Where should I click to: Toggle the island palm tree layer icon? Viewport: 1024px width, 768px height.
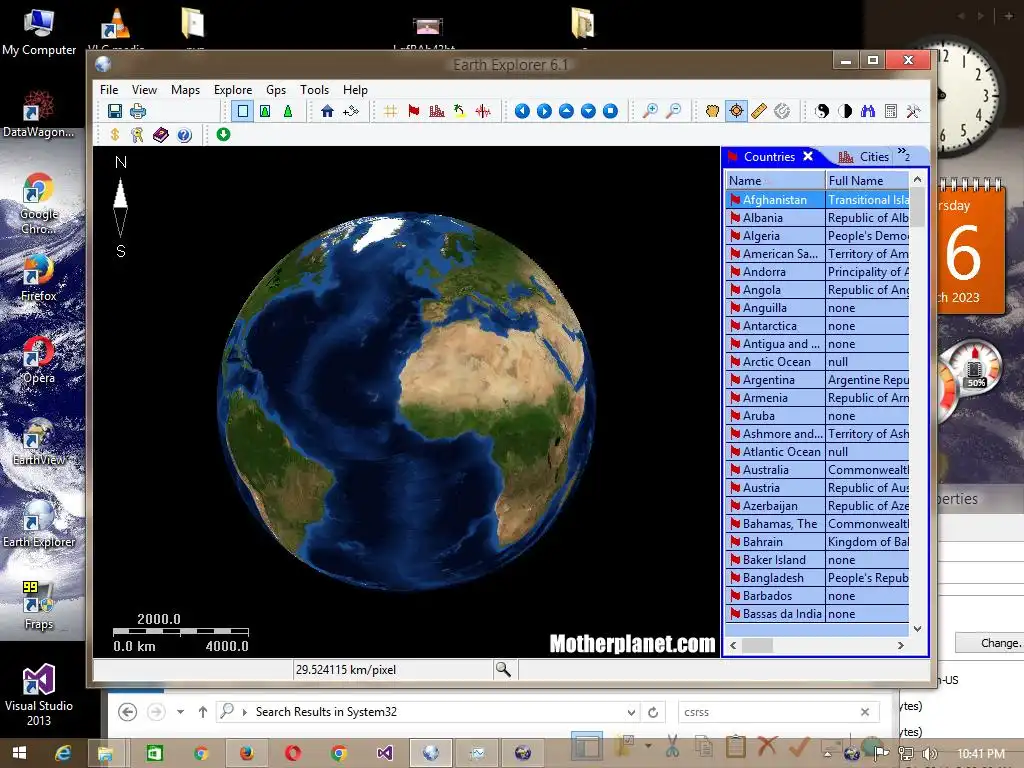[x=460, y=111]
